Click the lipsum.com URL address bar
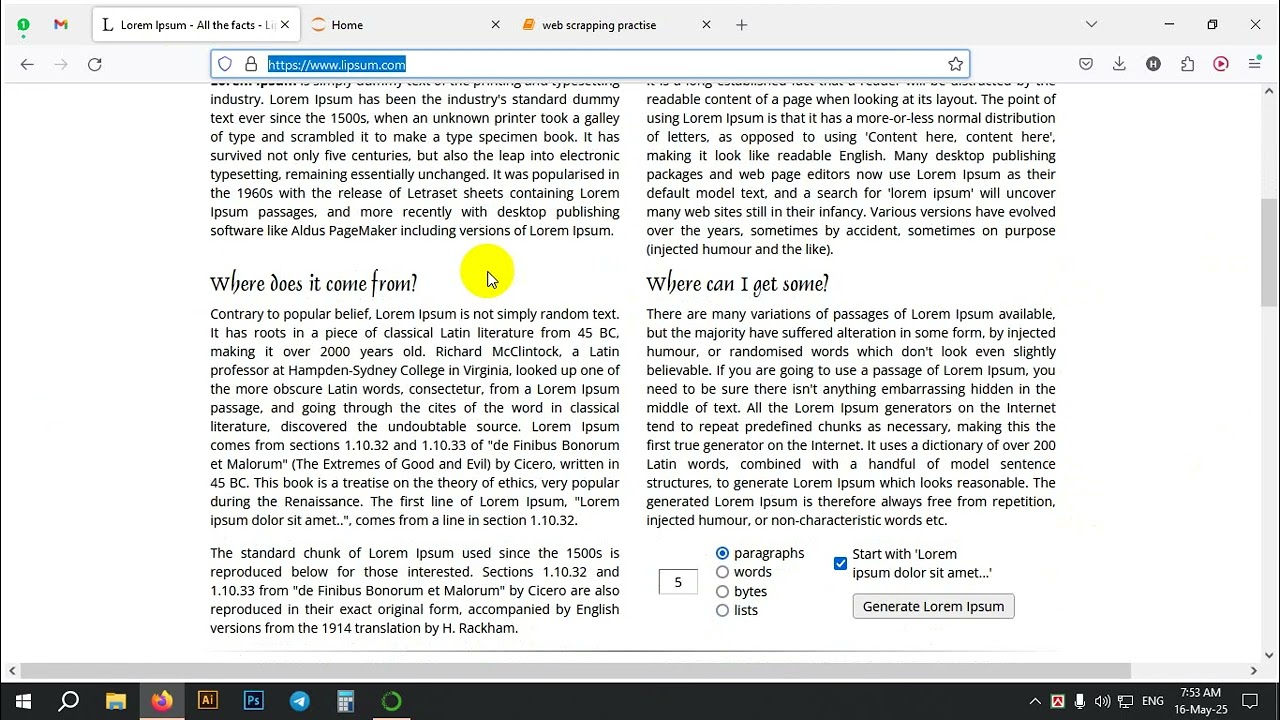Screen dimensions: 1280x720 (x=590, y=64)
